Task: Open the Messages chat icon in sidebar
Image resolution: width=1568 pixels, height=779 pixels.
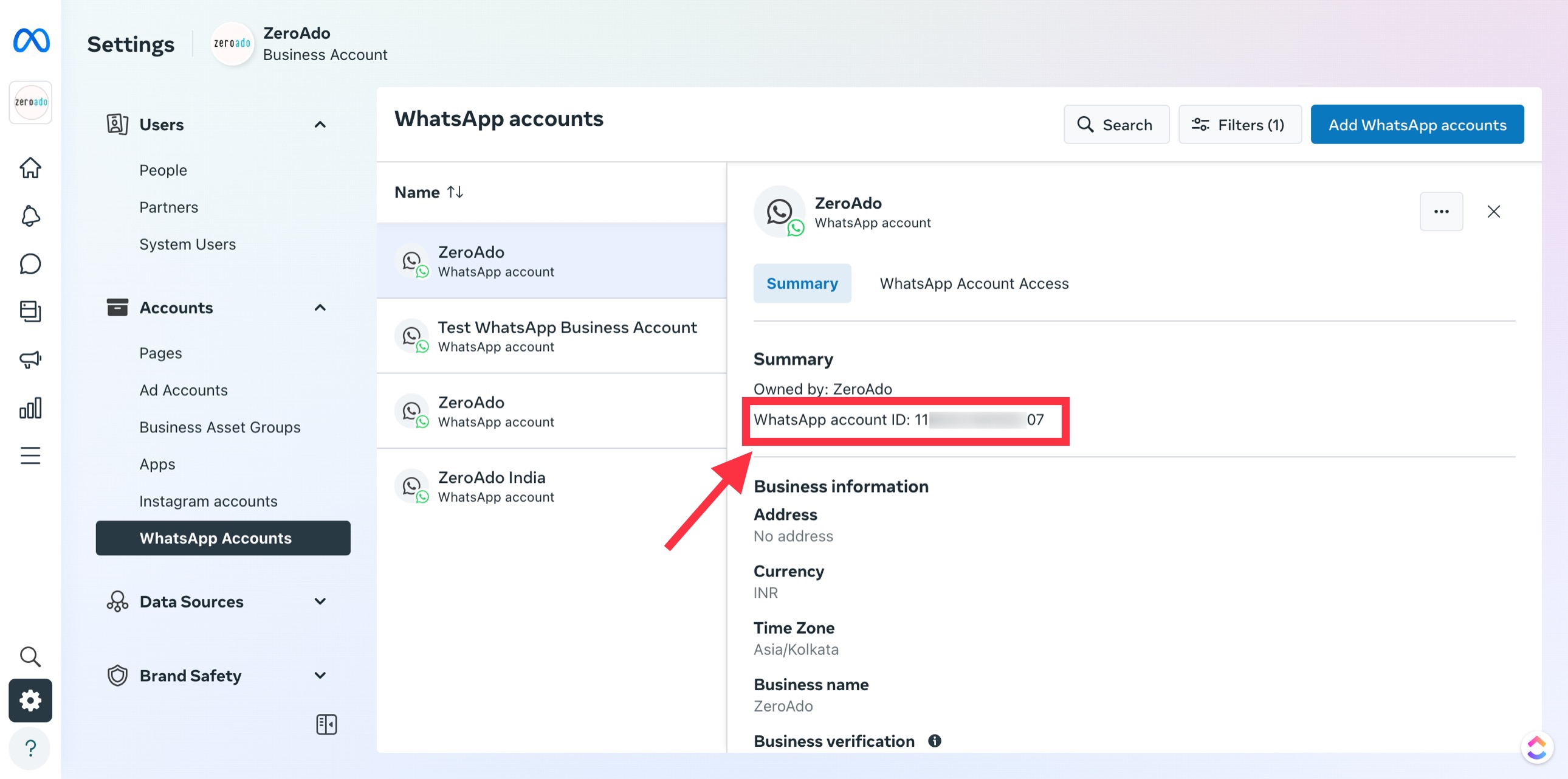Action: tap(30, 264)
